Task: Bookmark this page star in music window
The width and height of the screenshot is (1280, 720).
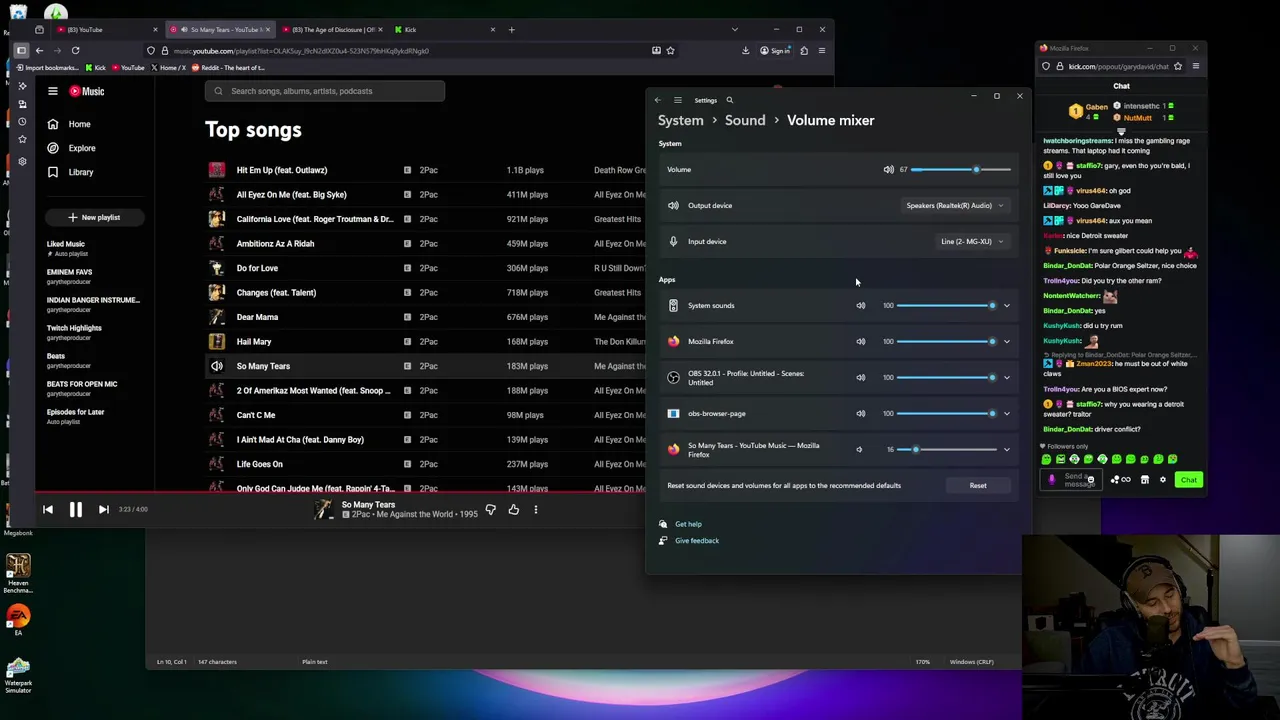Action: 670,50
